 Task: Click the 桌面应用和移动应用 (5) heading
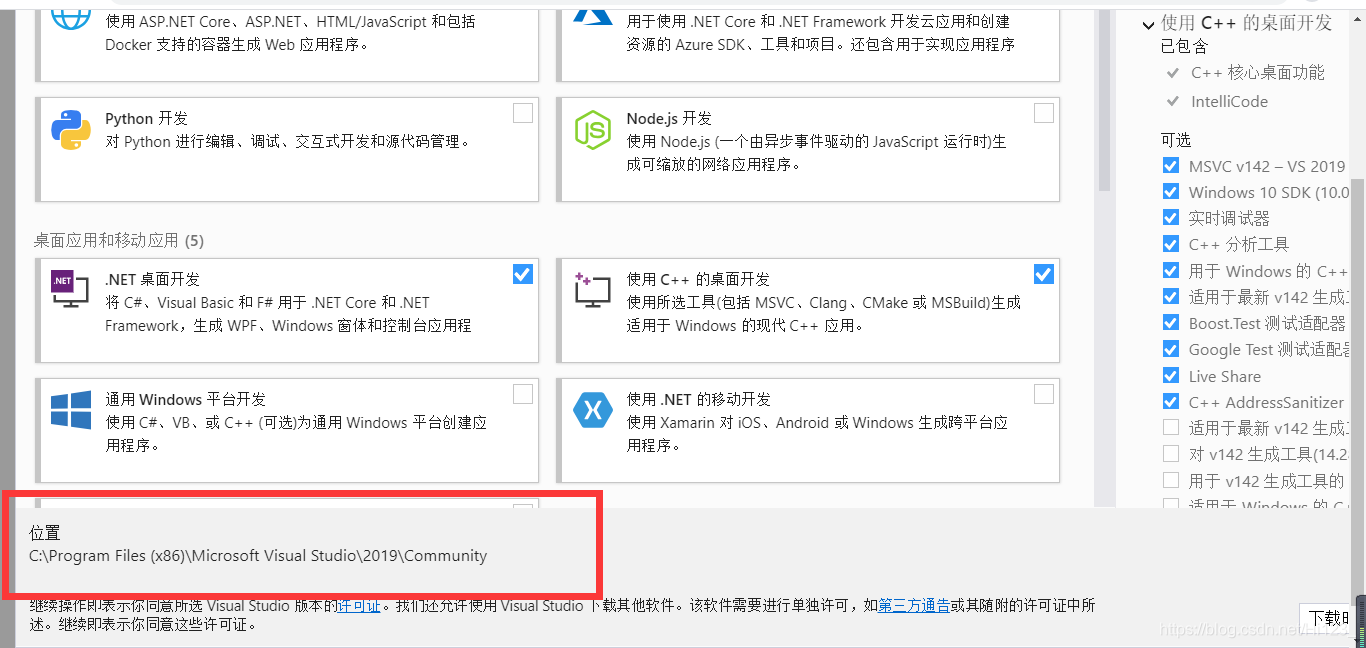(x=119, y=241)
